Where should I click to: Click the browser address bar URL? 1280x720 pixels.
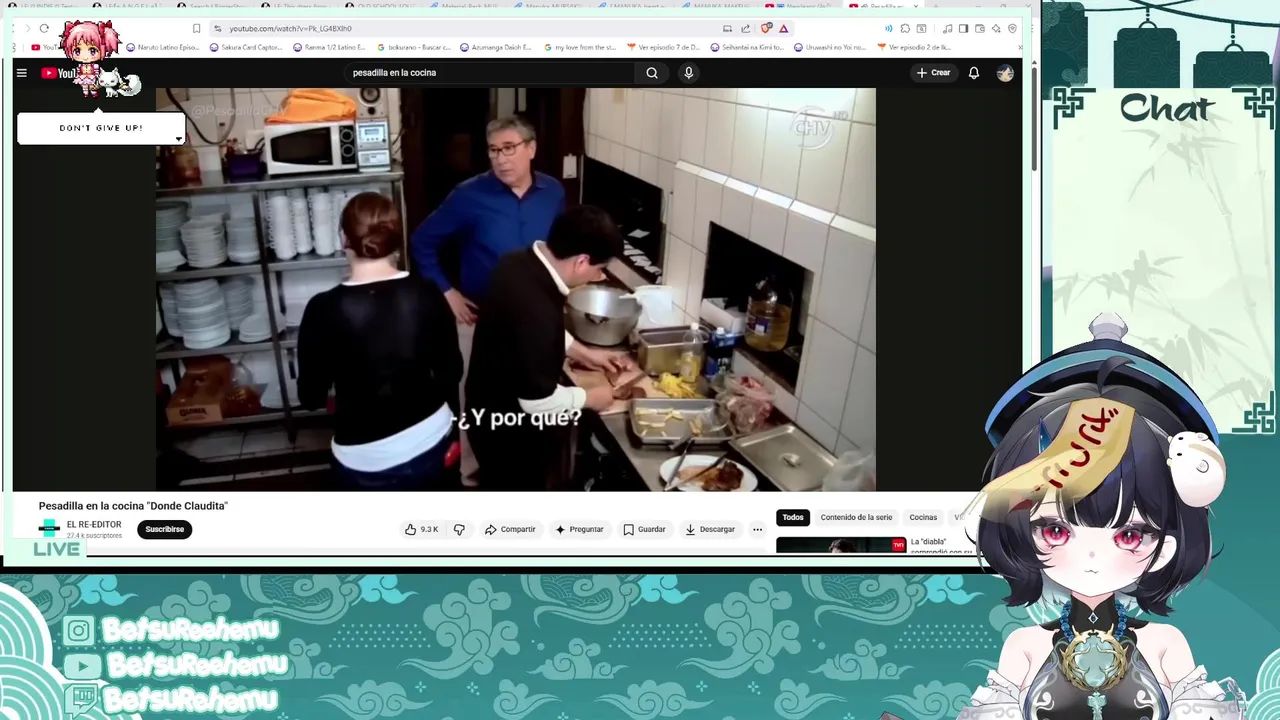click(x=290, y=28)
